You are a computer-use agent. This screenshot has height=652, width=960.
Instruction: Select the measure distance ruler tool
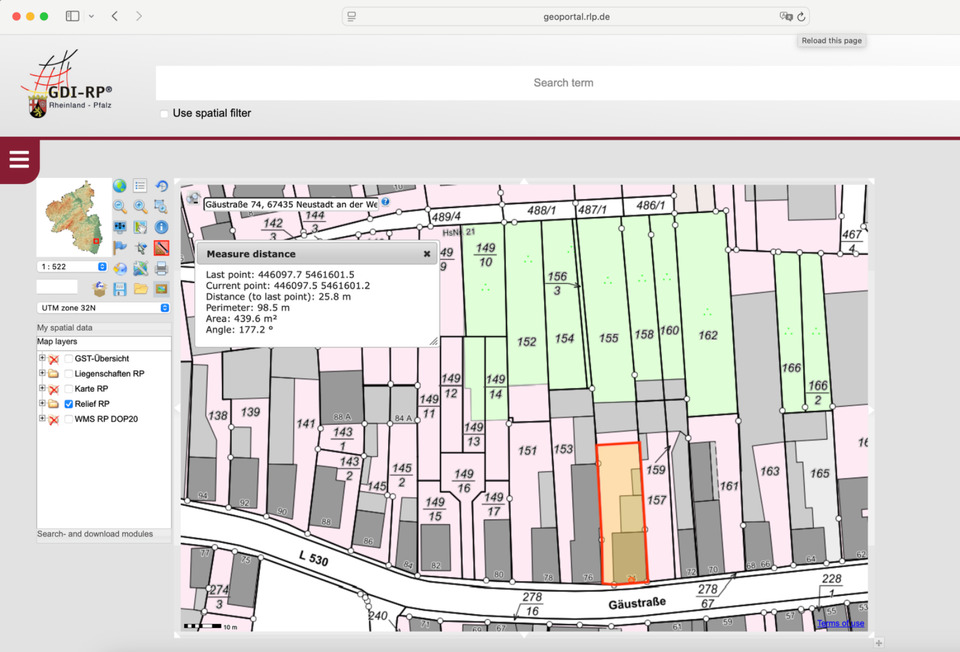click(x=161, y=248)
